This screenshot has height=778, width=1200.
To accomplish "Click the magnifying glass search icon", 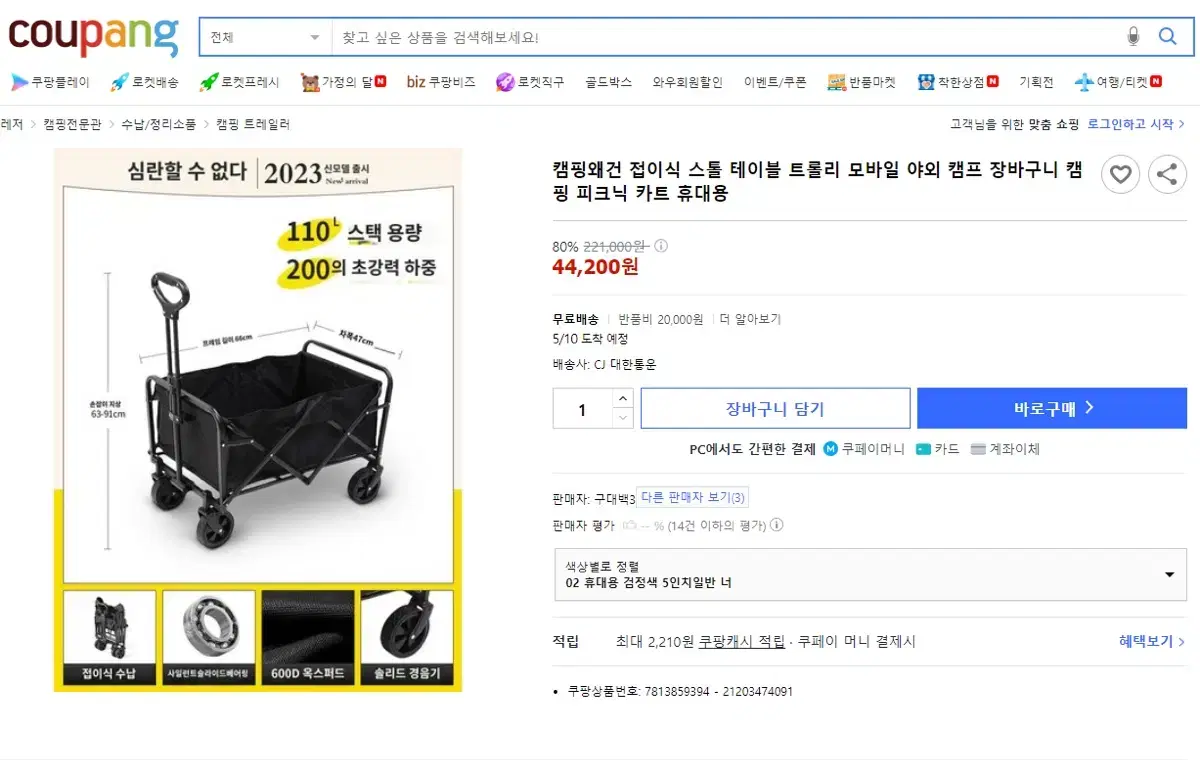I will pos(1167,37).
